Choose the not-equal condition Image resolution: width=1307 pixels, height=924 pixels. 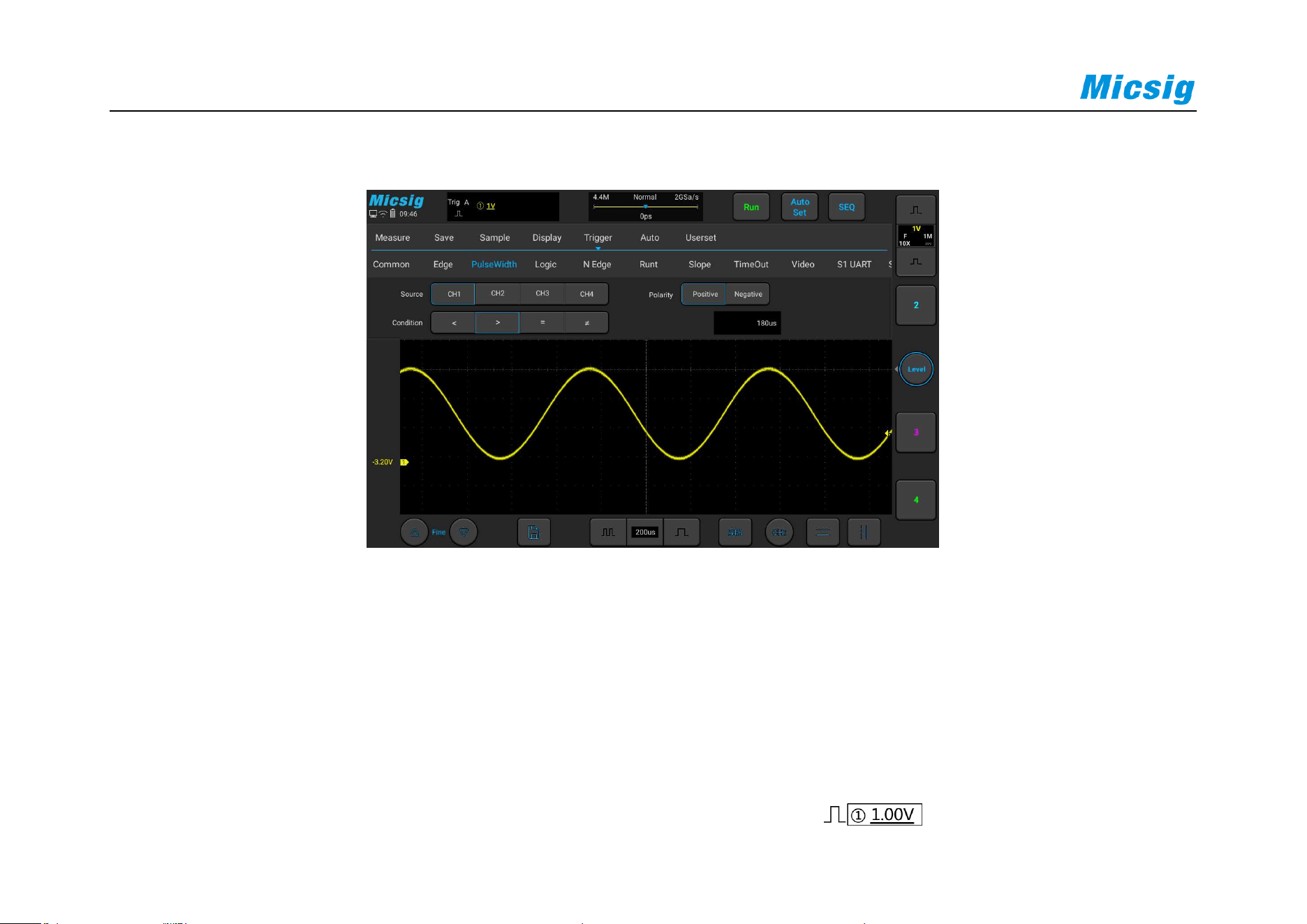pos(586,323)
